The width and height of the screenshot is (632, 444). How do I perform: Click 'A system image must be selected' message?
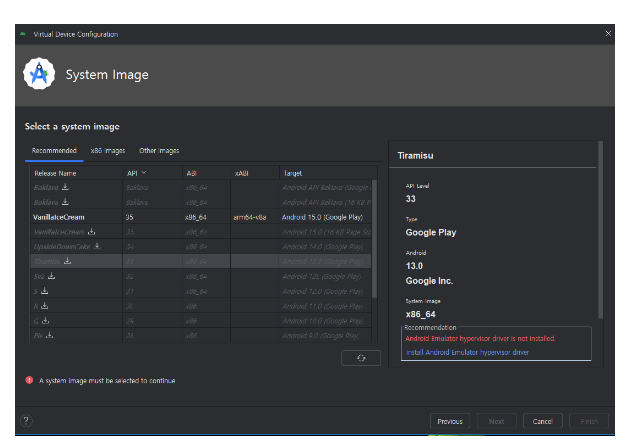point(107,381)
